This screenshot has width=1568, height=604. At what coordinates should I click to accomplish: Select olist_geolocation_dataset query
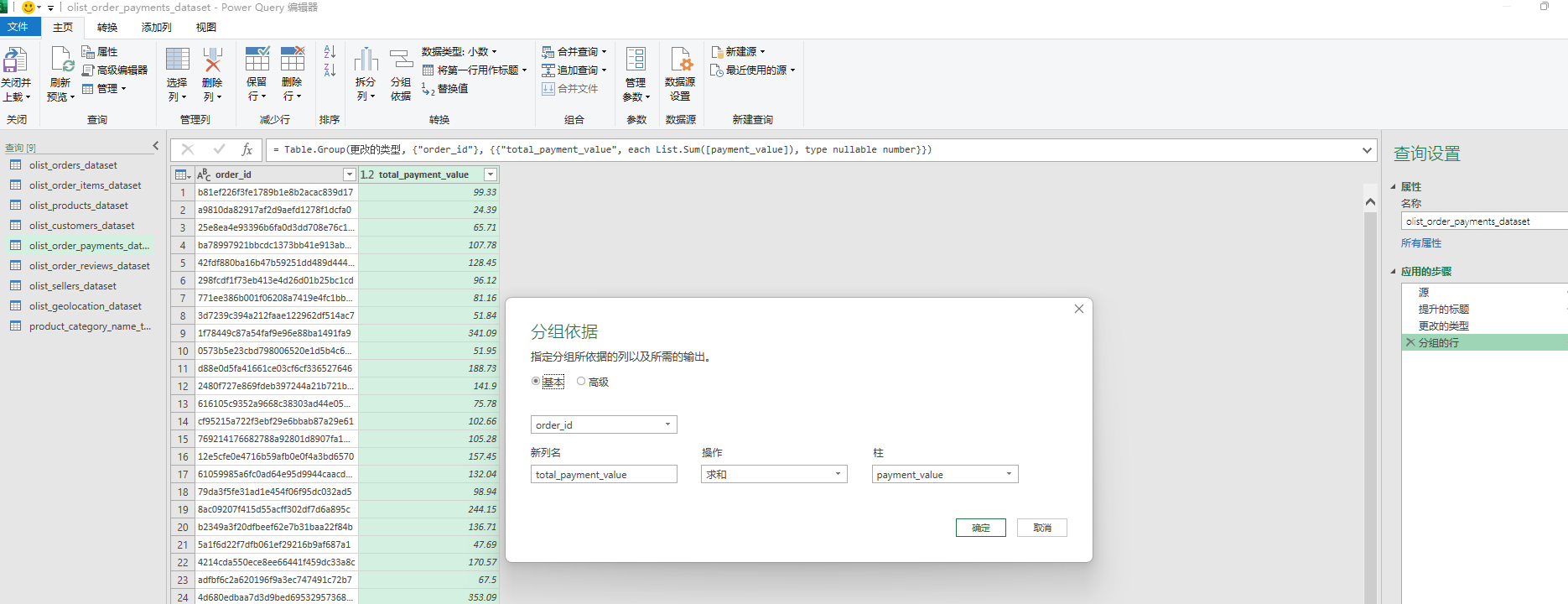(x=85, y=306)
